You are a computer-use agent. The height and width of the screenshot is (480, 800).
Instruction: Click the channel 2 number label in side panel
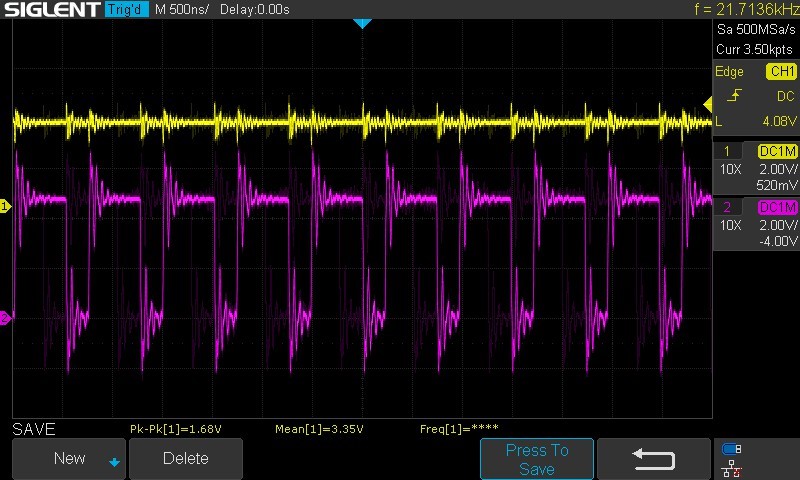pyautogui.click(x=727, y=207)
